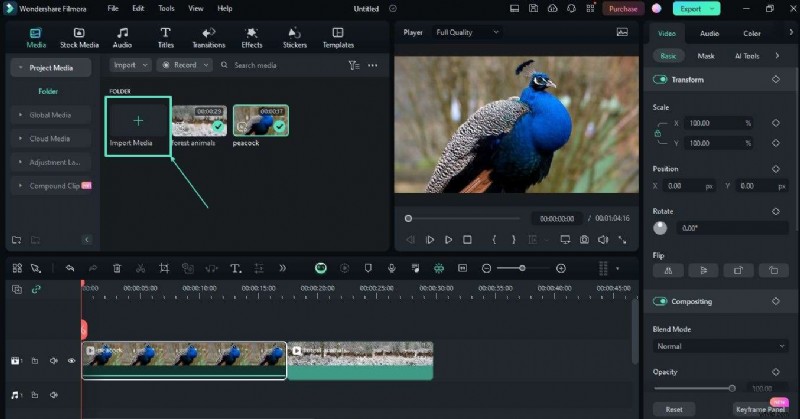Take a snapshot with the camera icon

[584, 239]
